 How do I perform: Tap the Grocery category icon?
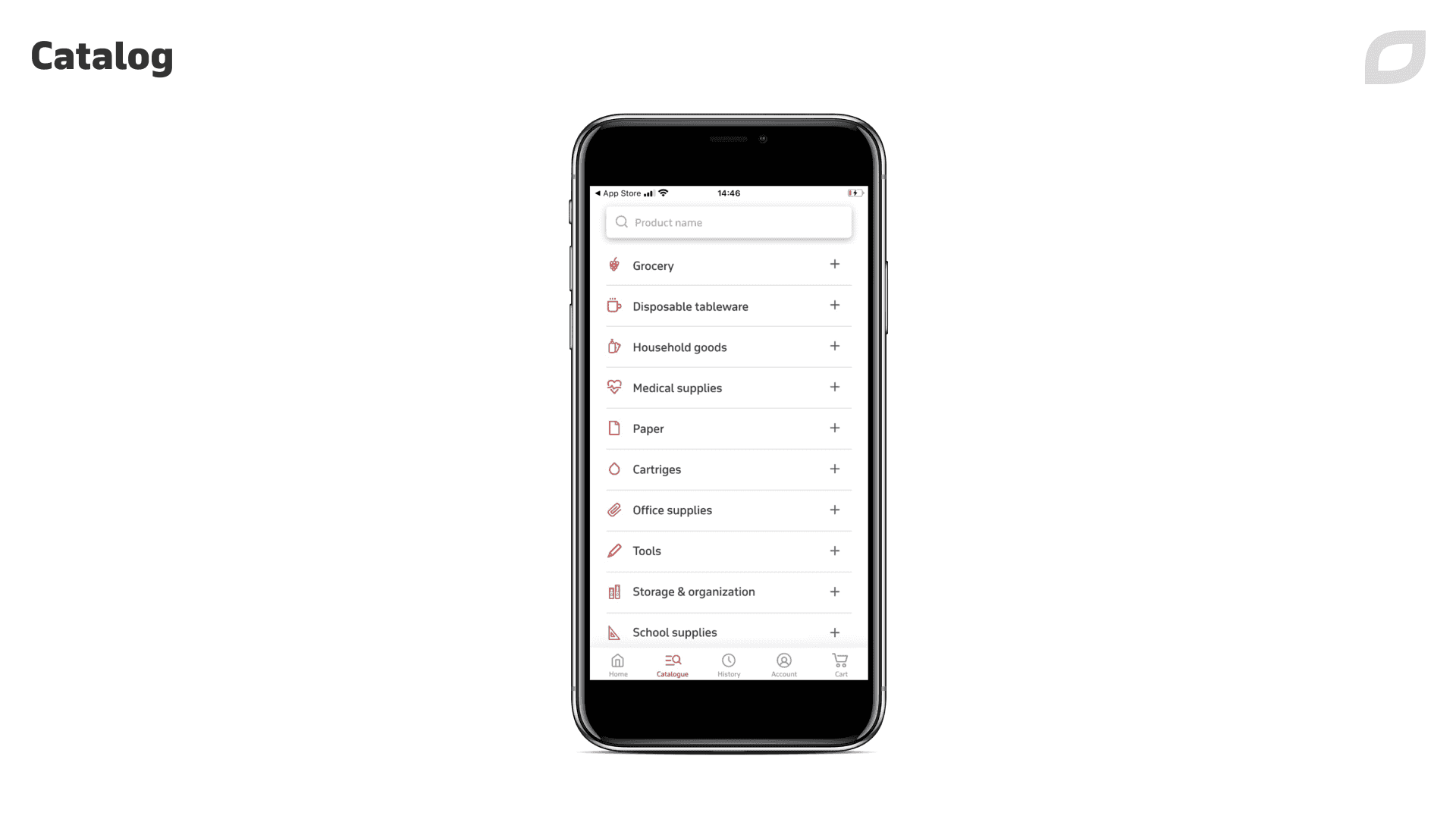point(614,264)
